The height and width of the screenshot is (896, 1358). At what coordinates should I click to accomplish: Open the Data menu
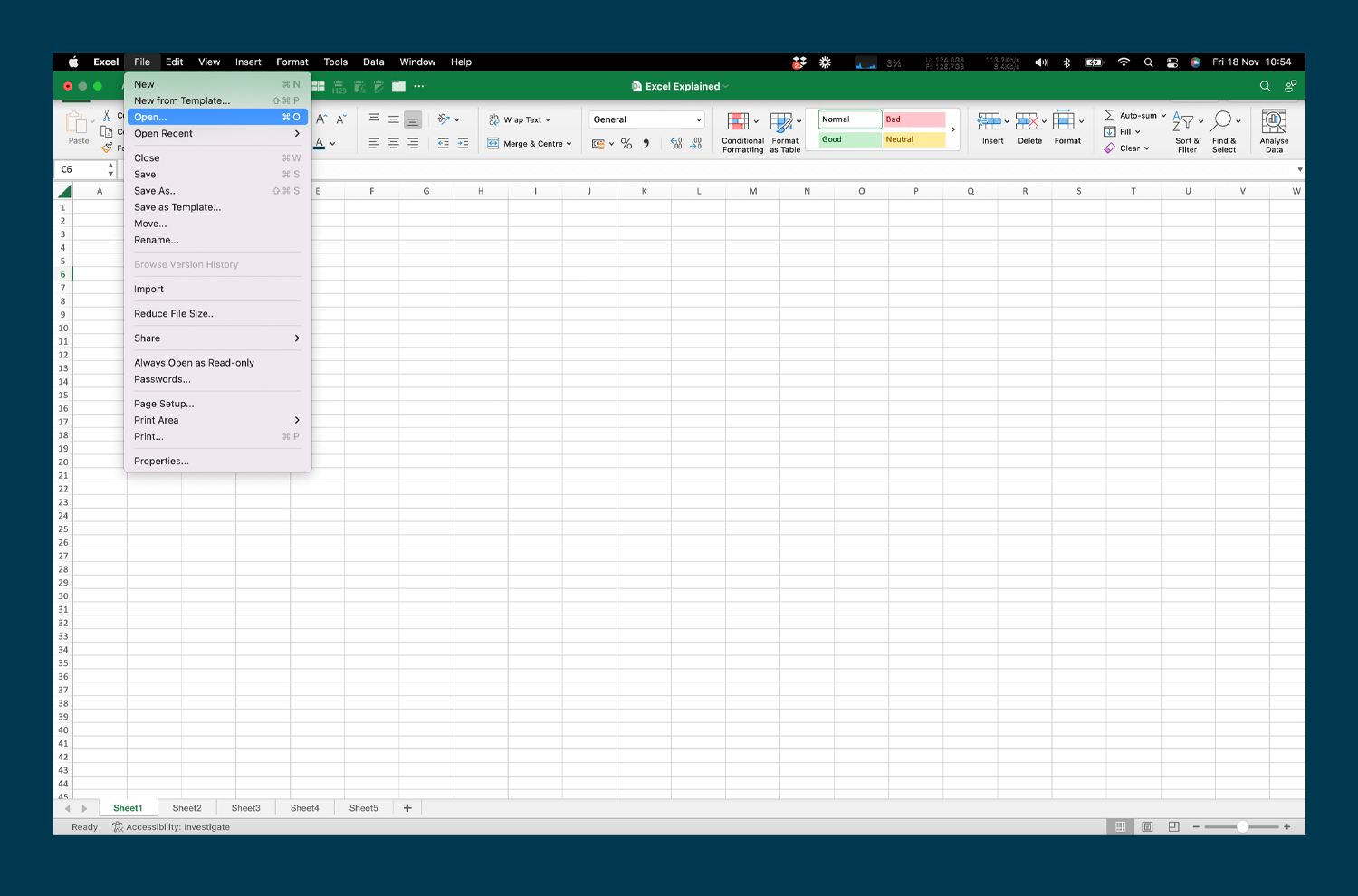(x=373, y=62)
